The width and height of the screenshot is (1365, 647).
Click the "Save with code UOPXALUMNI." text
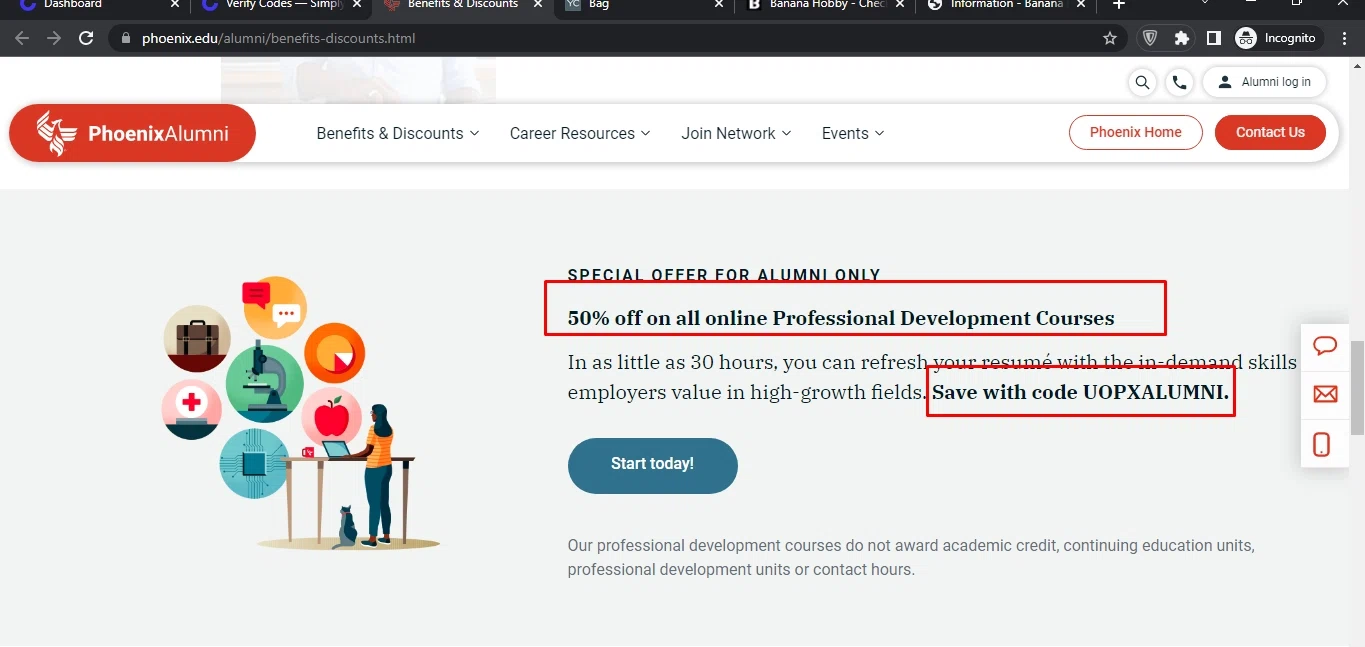tap(1080, 392)
